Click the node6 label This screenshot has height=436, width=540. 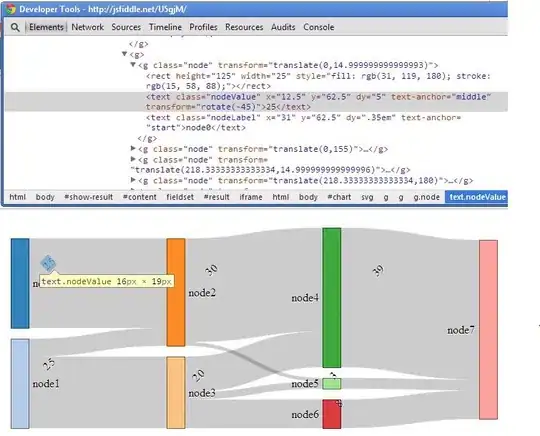305,414
